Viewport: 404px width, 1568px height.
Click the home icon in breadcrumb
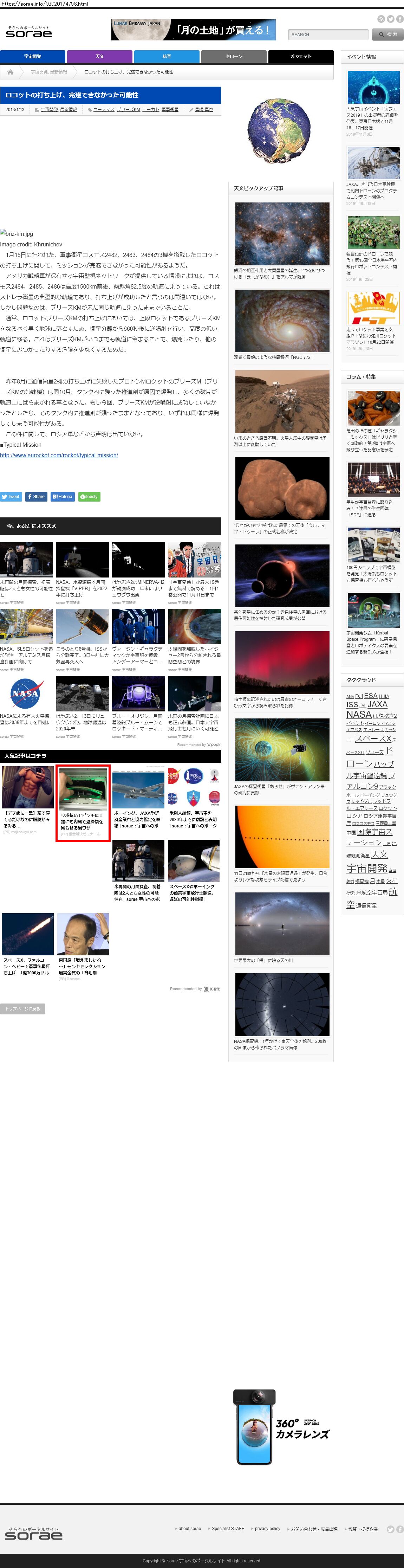point(10,72)
